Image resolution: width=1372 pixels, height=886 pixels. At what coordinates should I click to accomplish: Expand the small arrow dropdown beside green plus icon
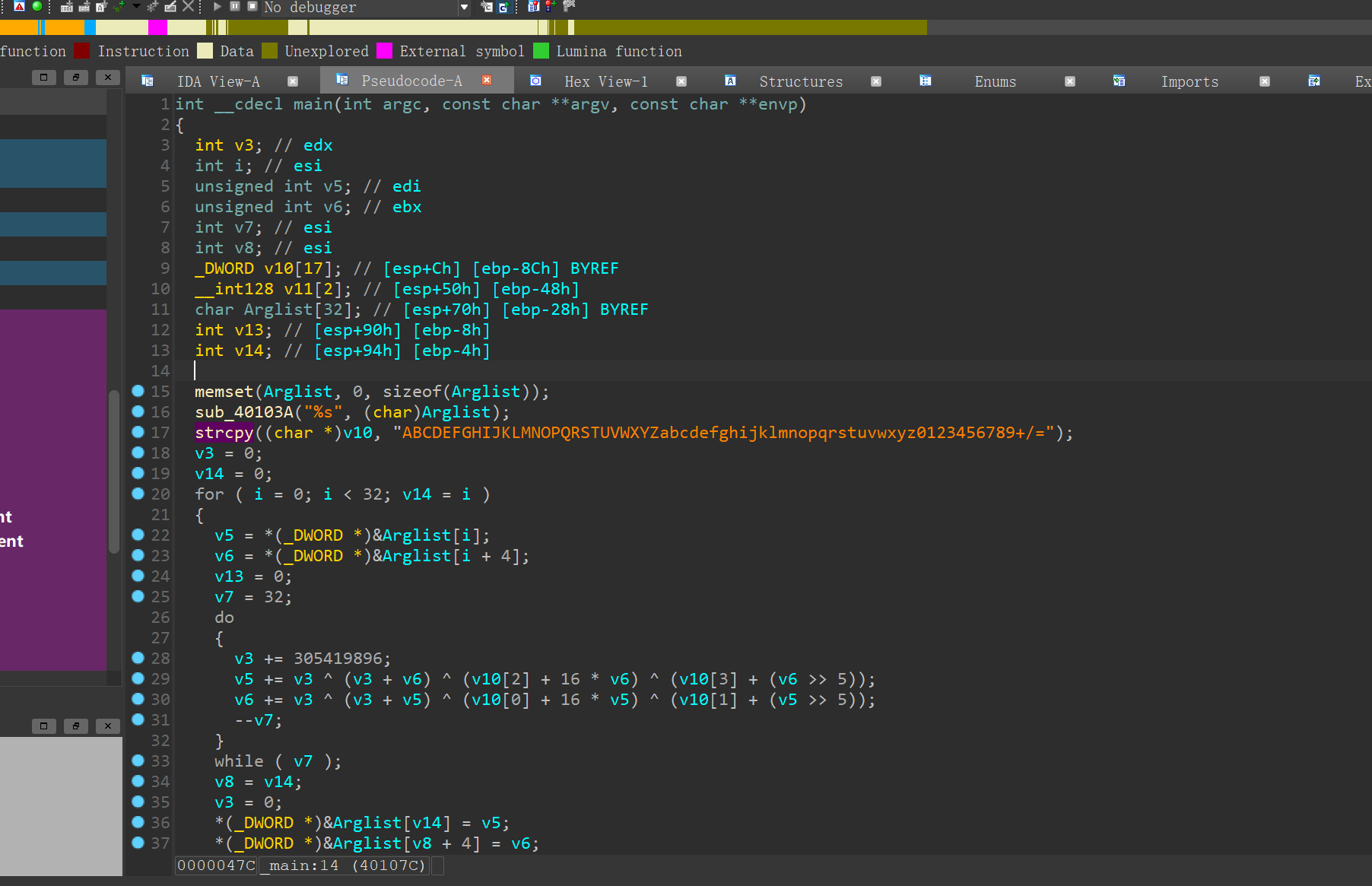[x=136, y=7]
